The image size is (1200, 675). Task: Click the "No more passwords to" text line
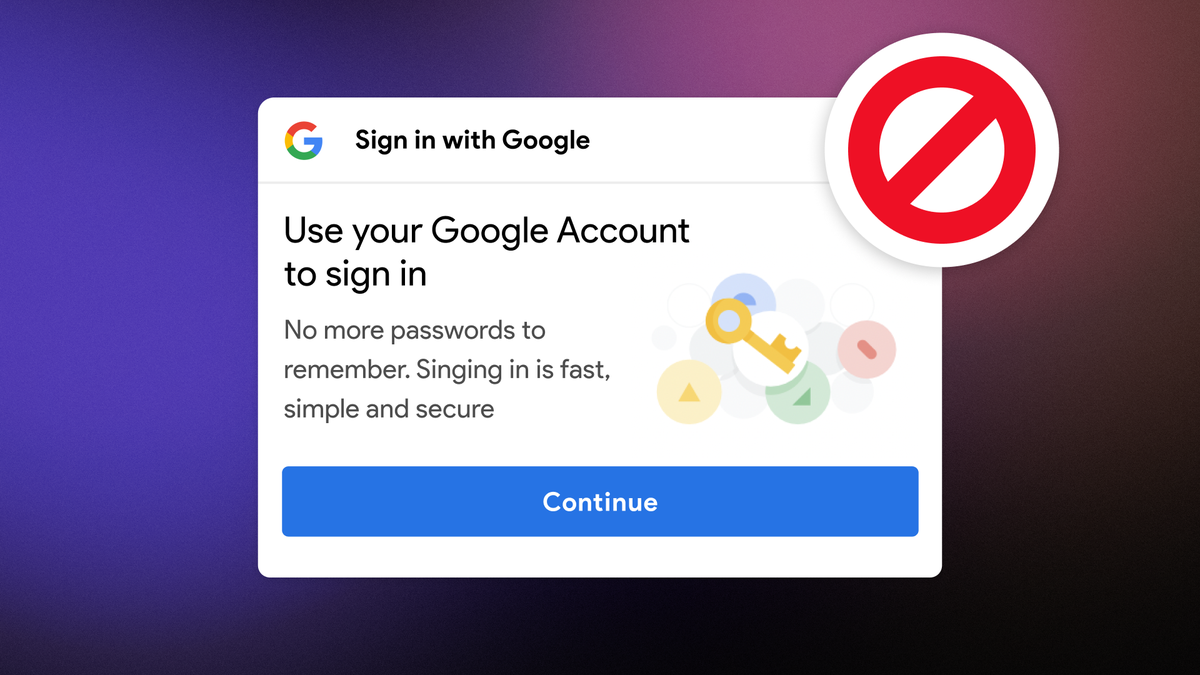click(415, 331)
